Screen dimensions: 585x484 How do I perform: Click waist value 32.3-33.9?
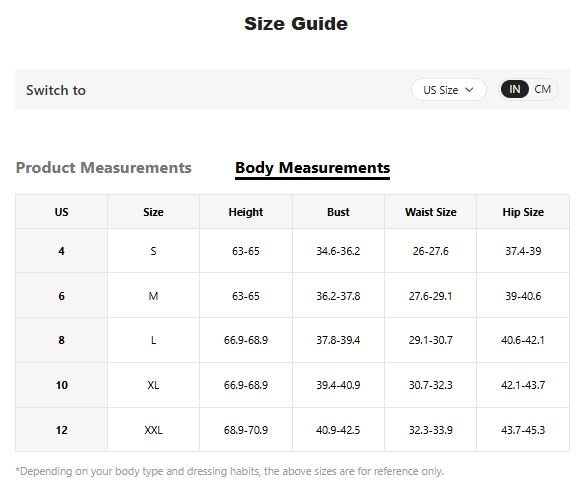coord(431,430)
